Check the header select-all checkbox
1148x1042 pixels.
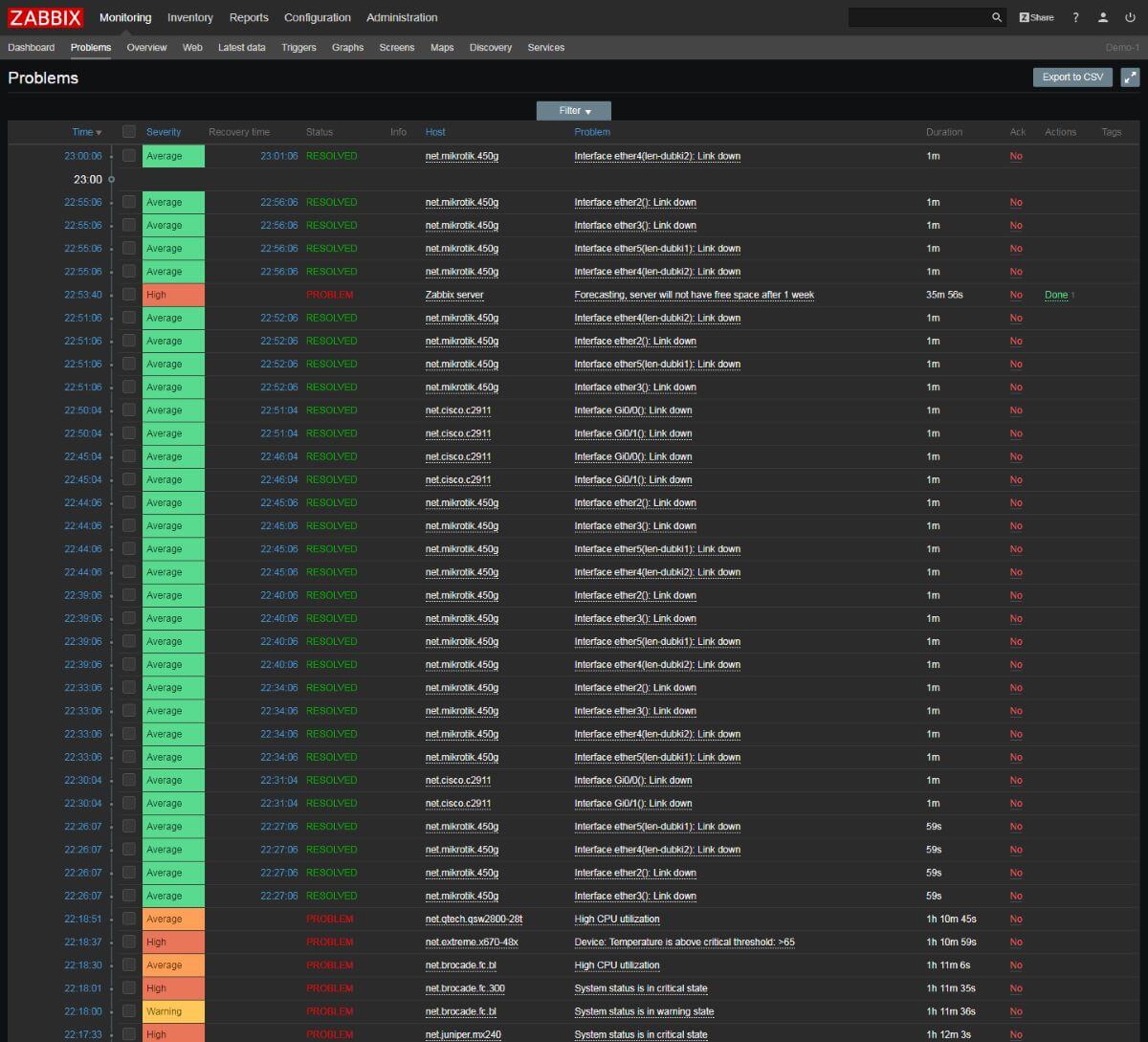coord(129,132)
